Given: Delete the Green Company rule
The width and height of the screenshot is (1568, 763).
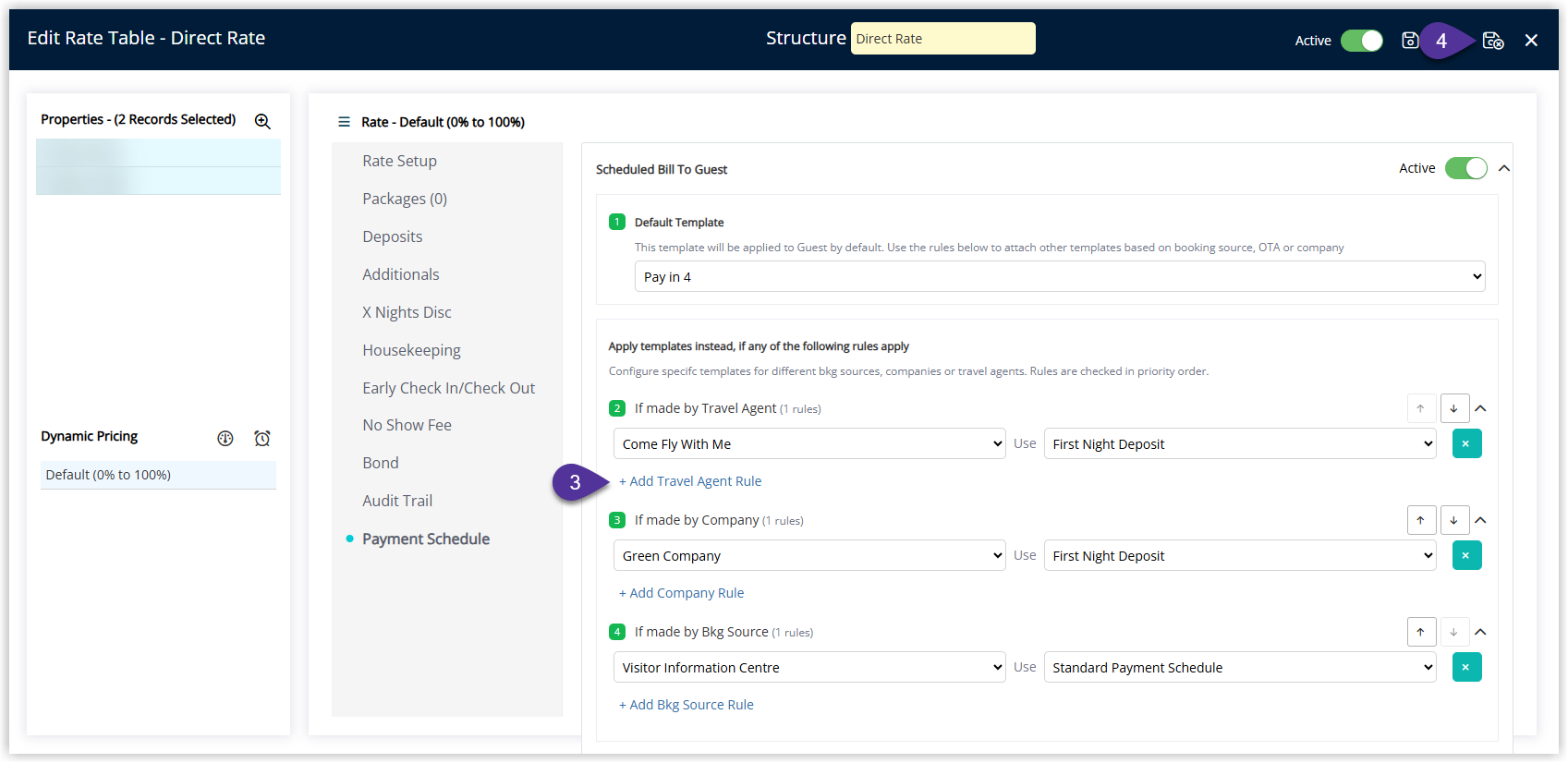Looking at the screenshot, I should pos(1466,555).
